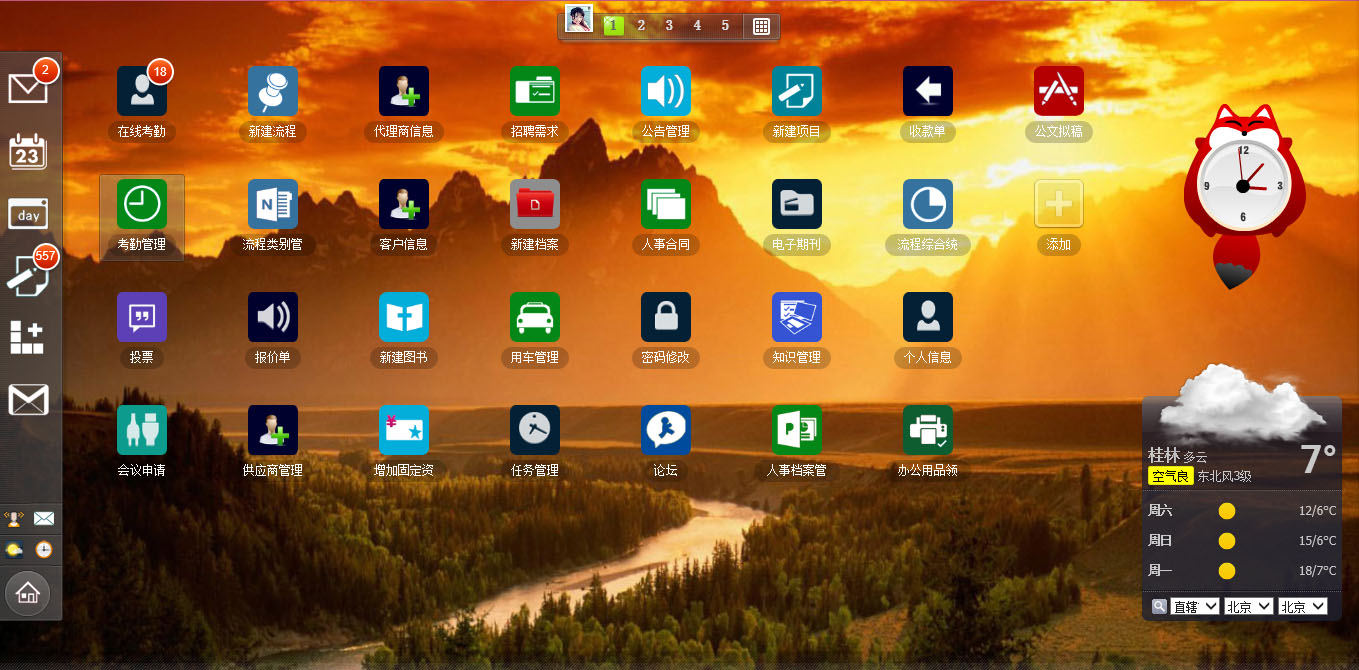Open 公告管理 announcement speaker icon
The width and height of the screenshot is (1359, 670).
(x=666, y=91)
